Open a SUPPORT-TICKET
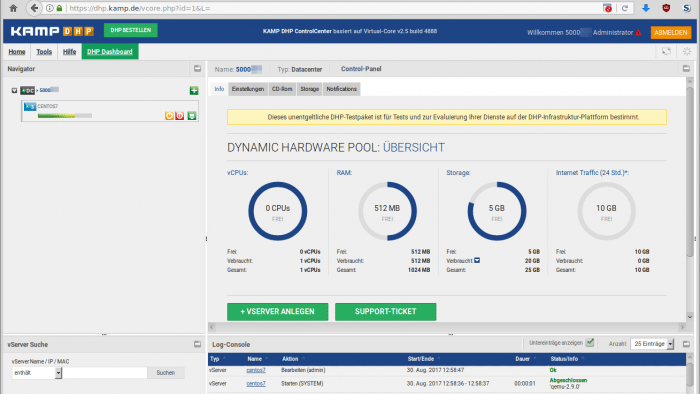Viewport: 700px width, 394px height. 386,311
